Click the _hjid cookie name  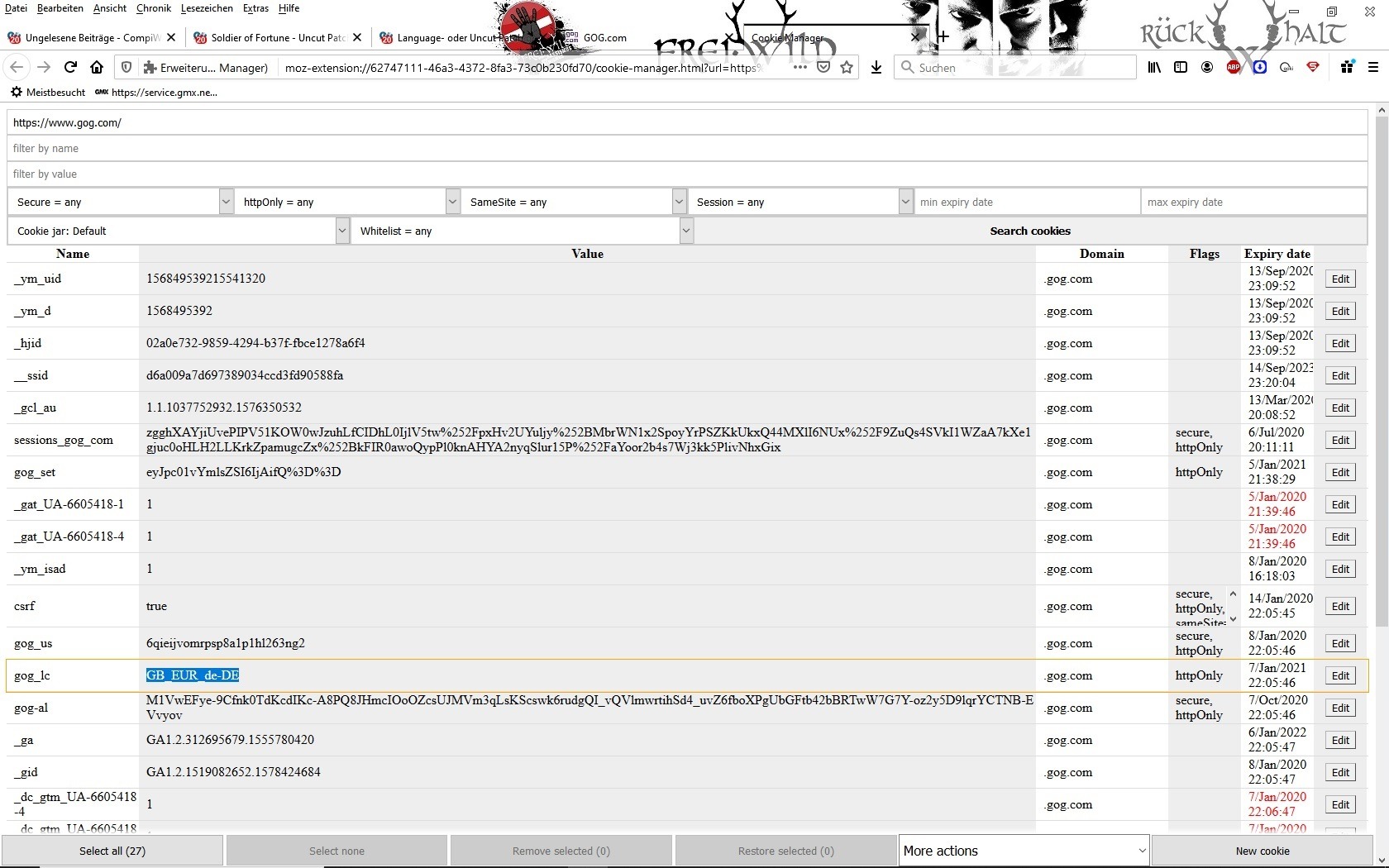click(27, 343)
